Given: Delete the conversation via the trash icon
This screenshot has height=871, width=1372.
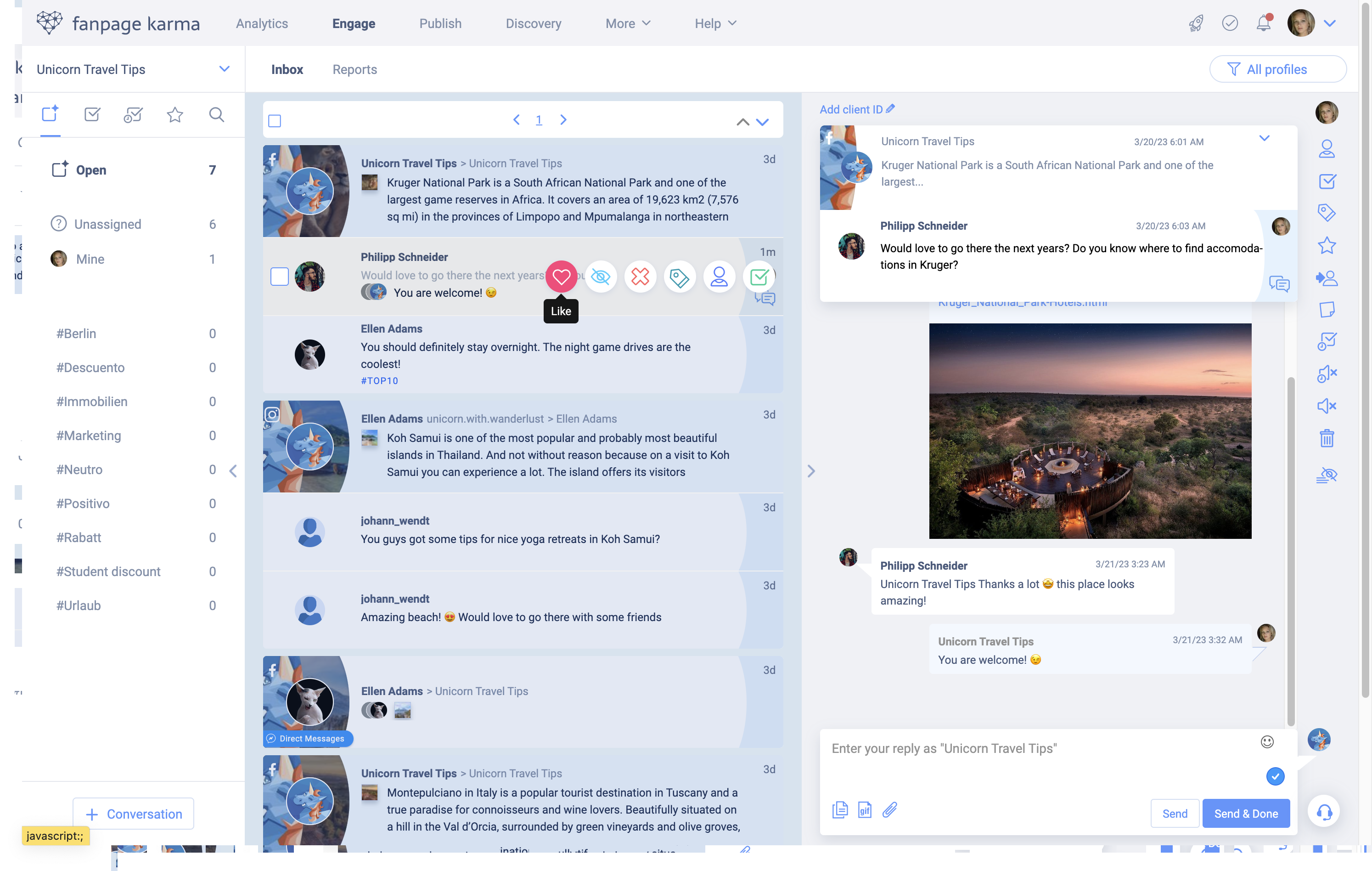Looking at the screenshot, I should coord(1327,438).
